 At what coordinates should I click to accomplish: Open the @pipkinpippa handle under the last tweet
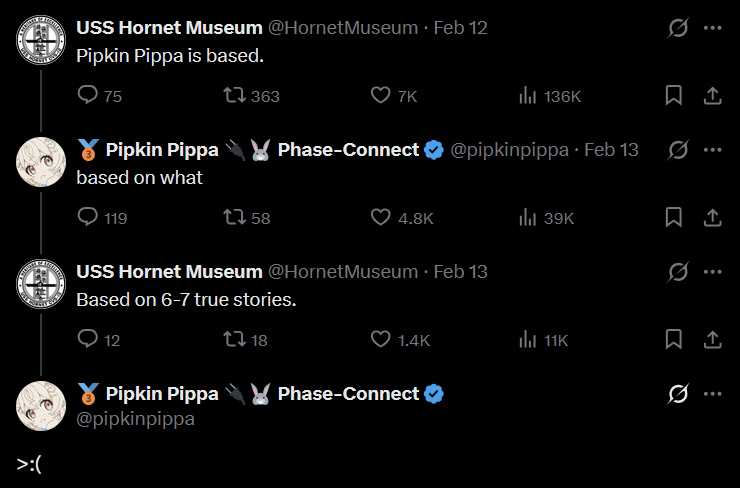click(x=136, y=419)
